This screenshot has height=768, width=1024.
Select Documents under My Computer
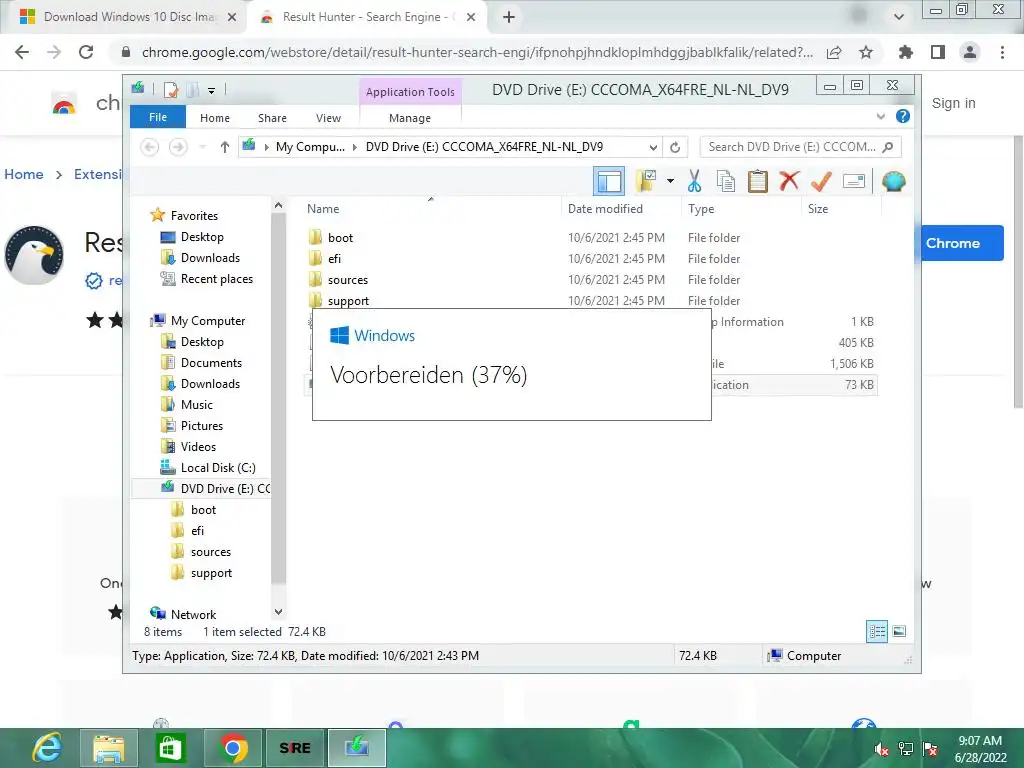click(x=211, y=362)
